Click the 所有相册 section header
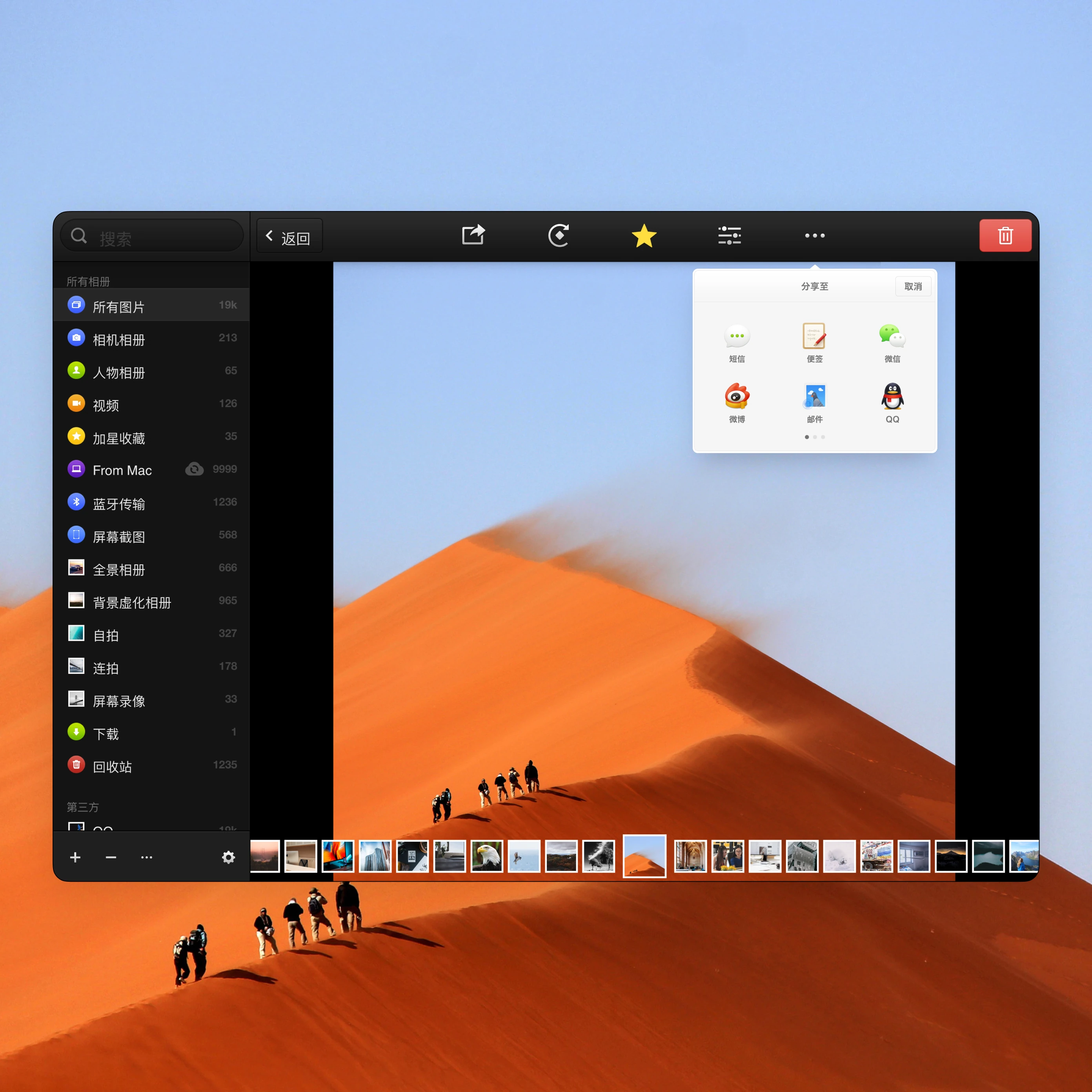The image size is (1092, 1092). click(x=88, y=281)
